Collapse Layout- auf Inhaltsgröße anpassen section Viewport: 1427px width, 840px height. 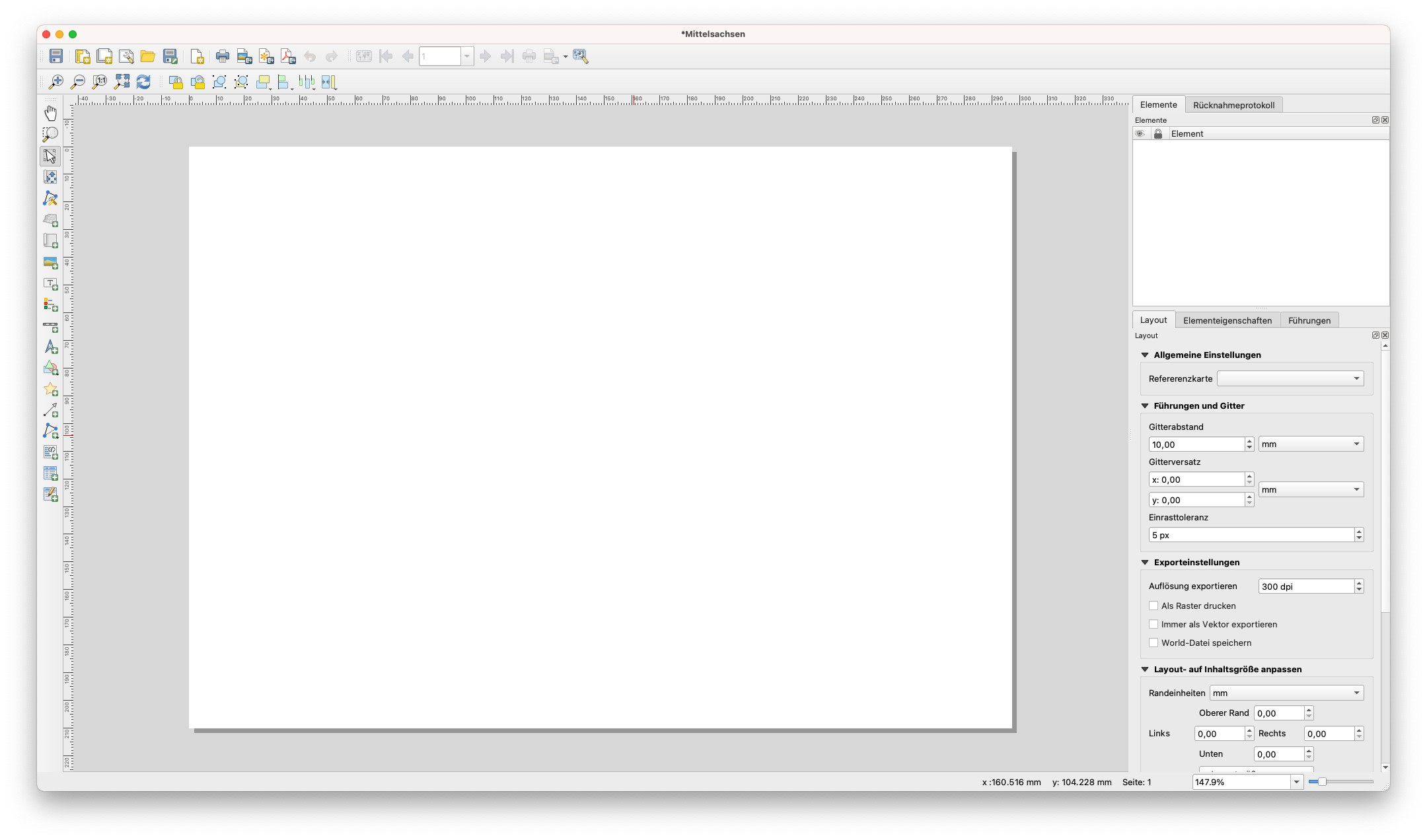(x=1145, y=669)
